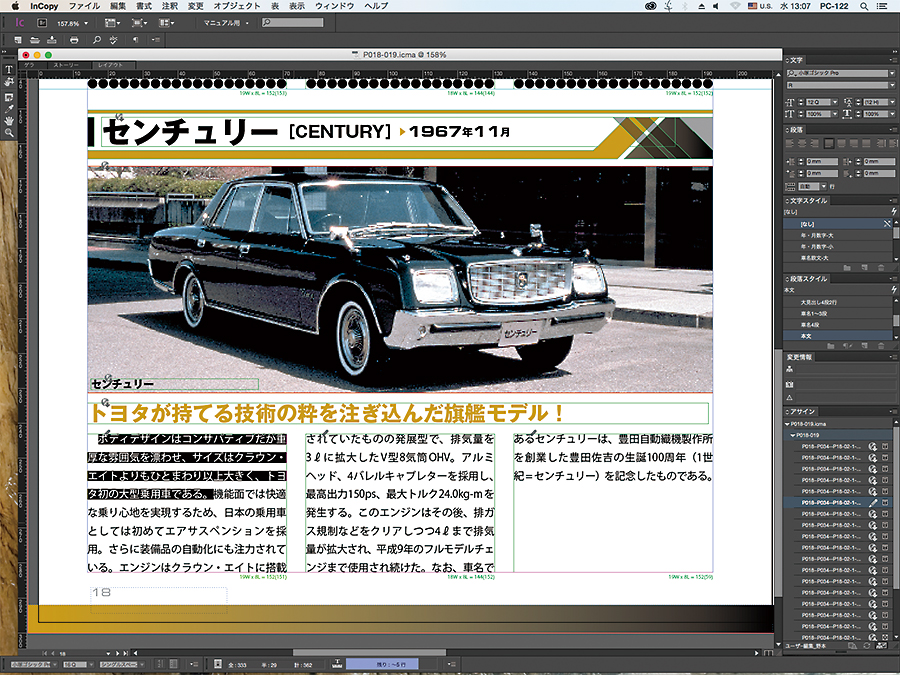900x675 pixels.
Task: Collapse the P018-019.icma assignment tree
Action: 788,424
